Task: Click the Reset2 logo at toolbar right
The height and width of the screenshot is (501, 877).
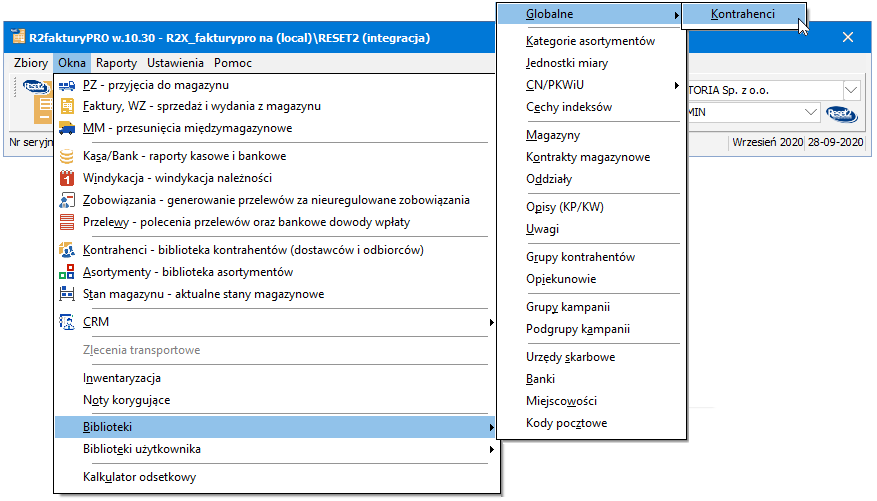Action: (x=841, y=114)
